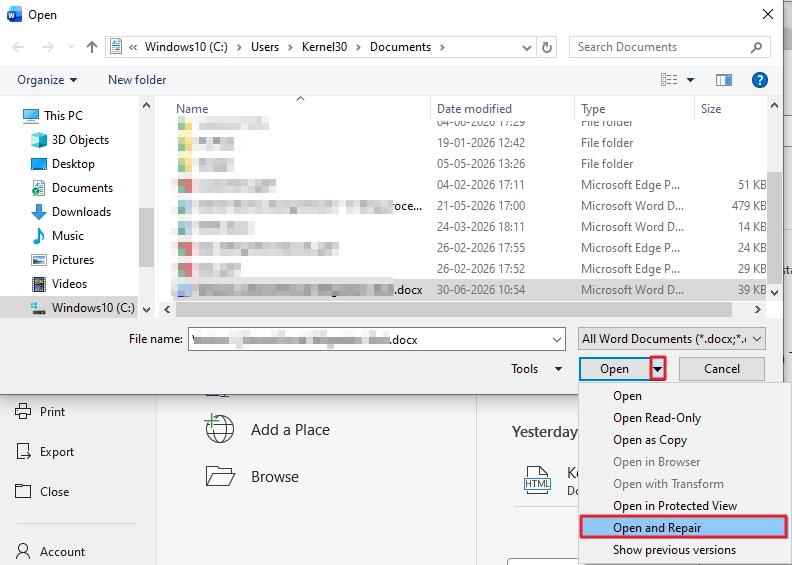Click Kernel30 in the address breadcrumb
The image size is (792, 565).
324,47
